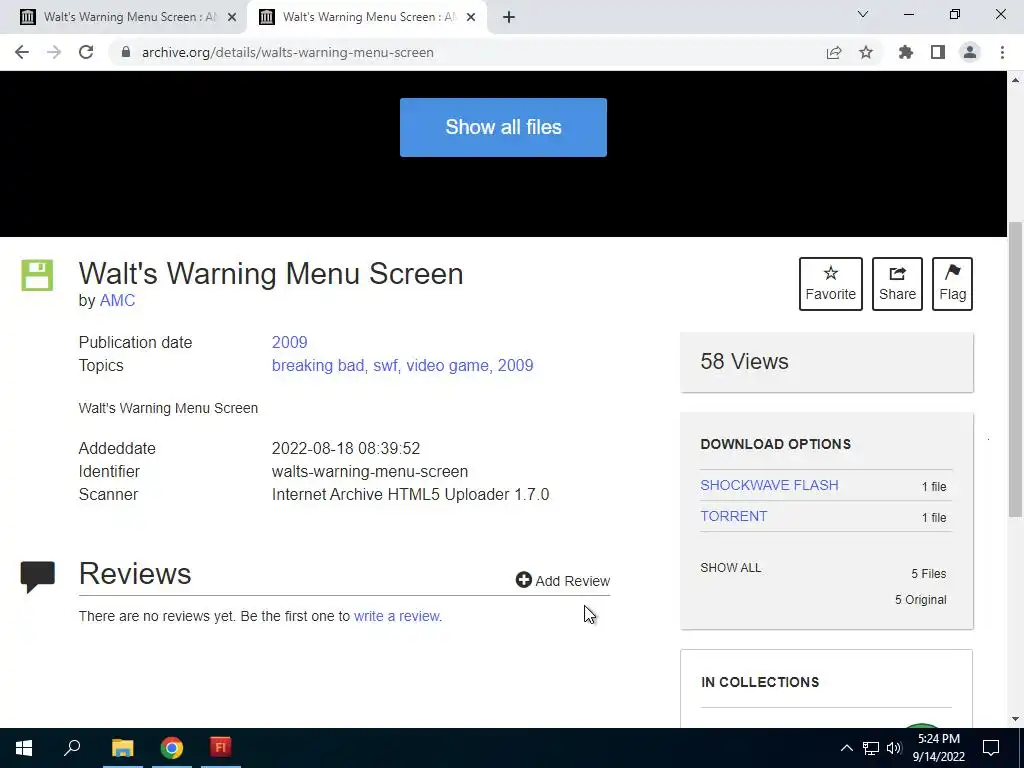The width and height of the screenshot is (1024, 768).
Task: Open the AMC creator link
Action: tap(118, 300)
